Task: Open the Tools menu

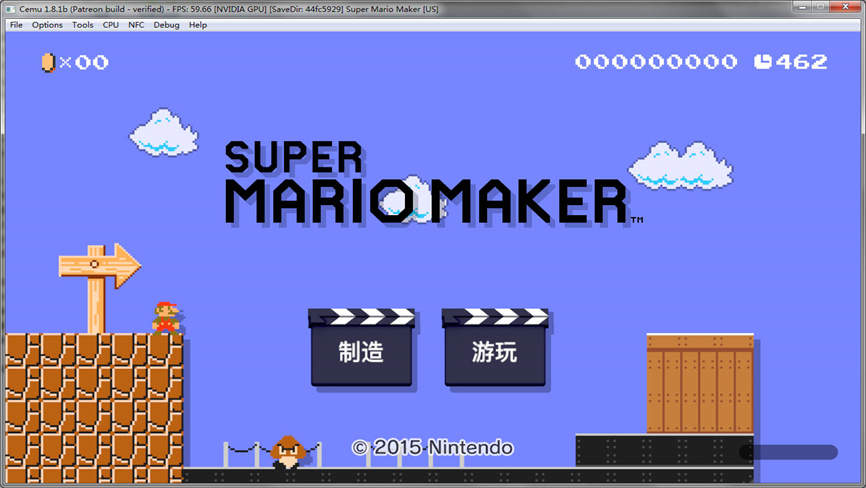Action: [82, 25]
